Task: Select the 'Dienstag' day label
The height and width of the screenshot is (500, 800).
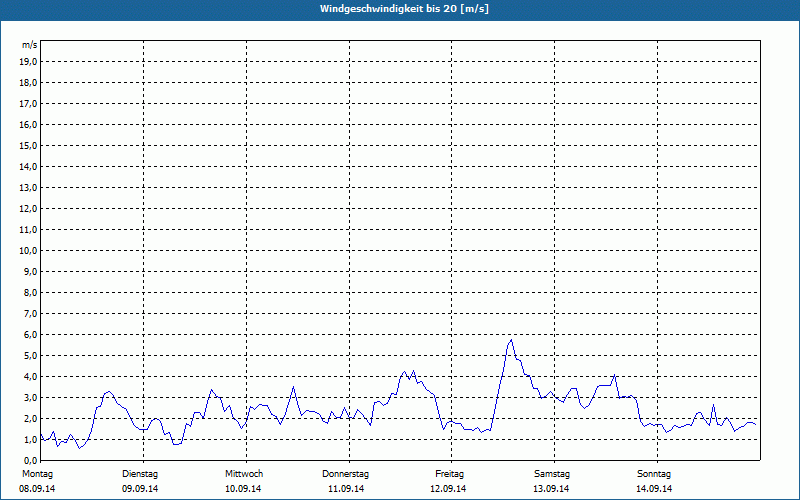Action: pos(140,474)
